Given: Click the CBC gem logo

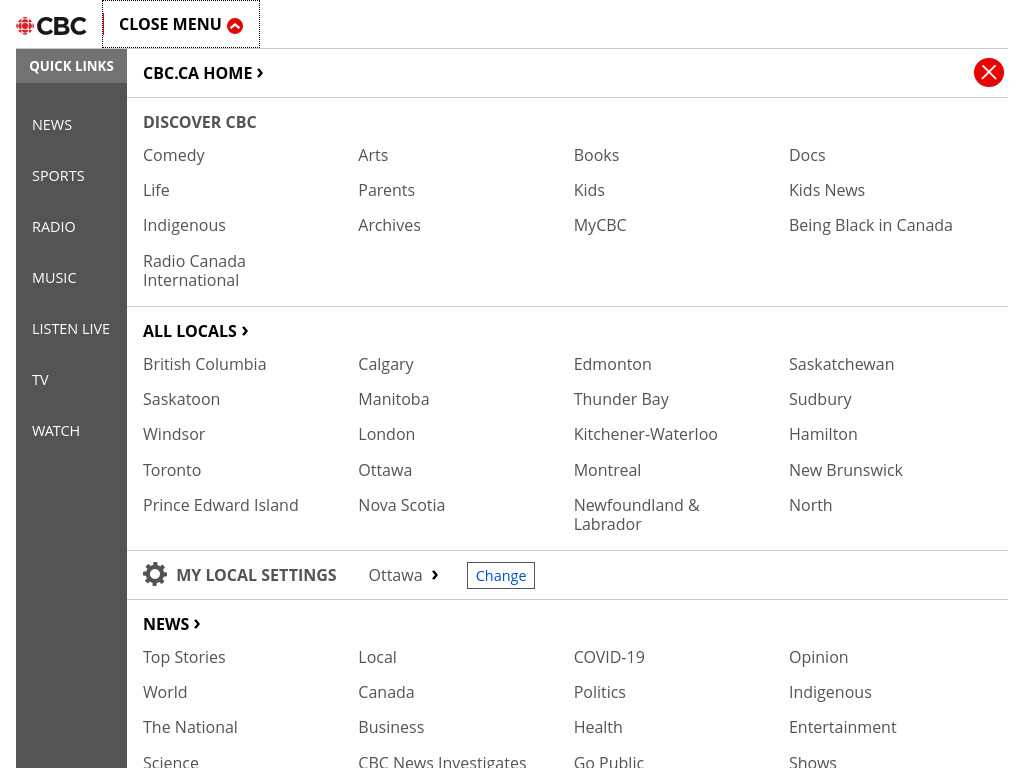Looking at the screenshot, I should [25, 25].
